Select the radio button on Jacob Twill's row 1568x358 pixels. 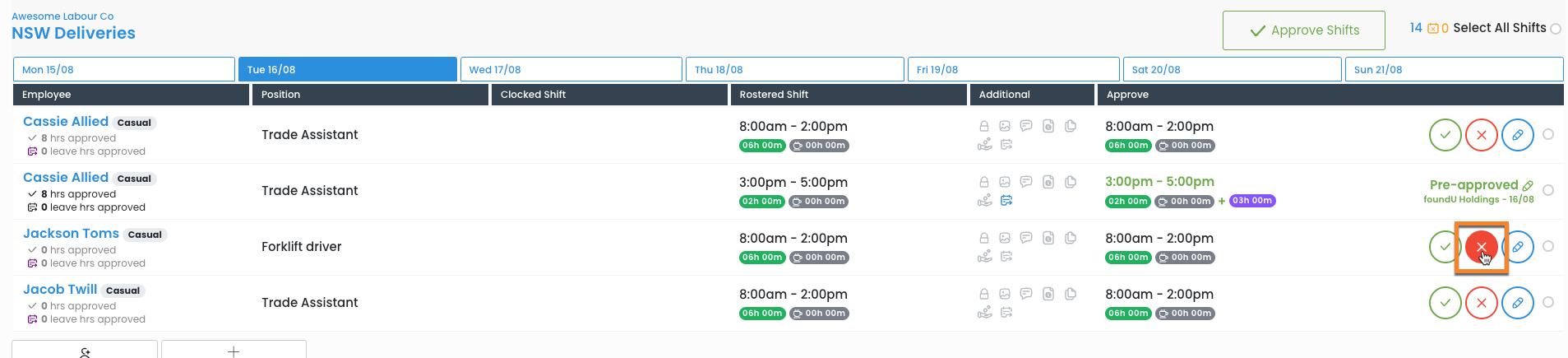point(1548,302)
